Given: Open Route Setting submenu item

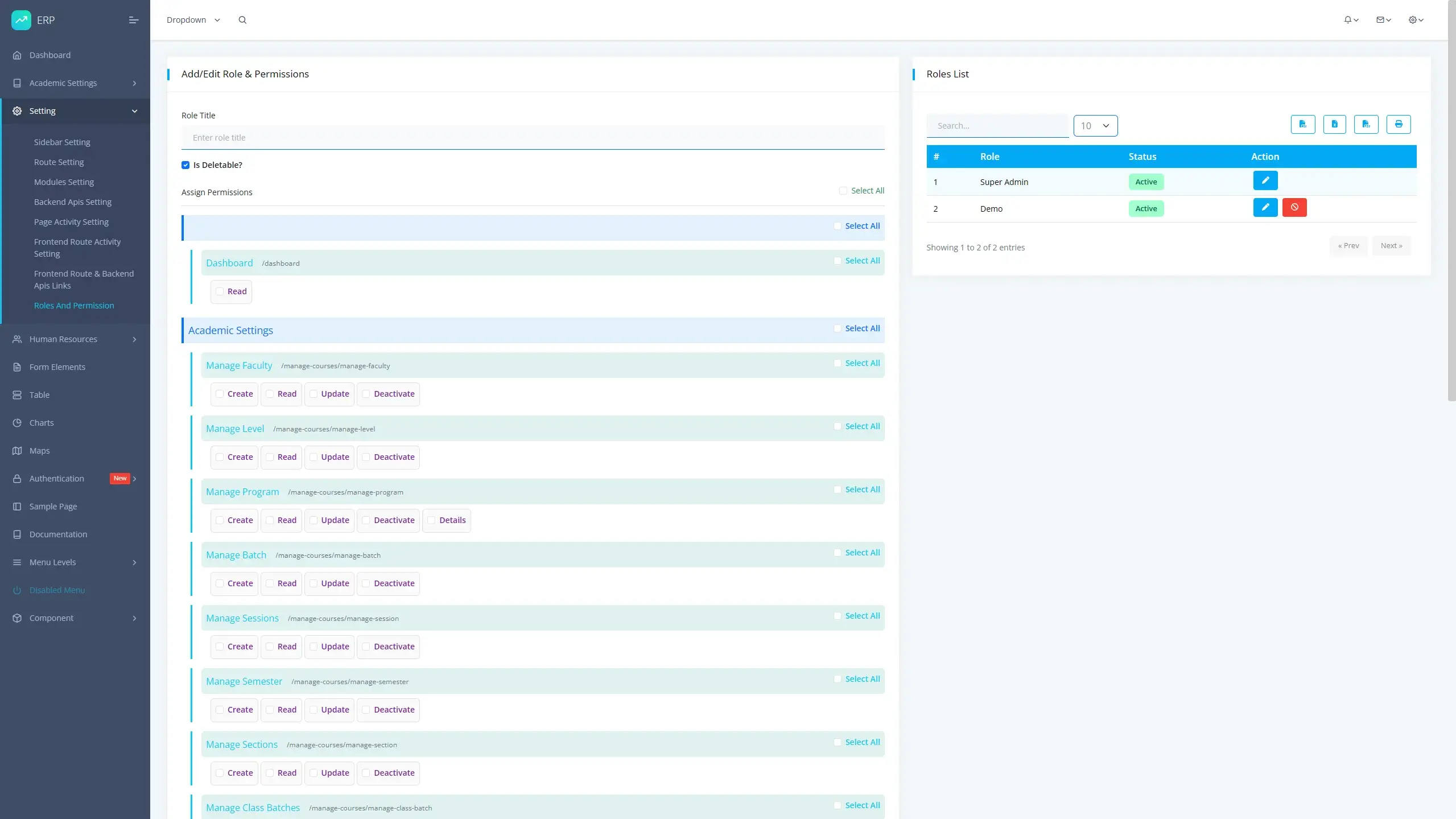Looking at the screenshot, I should pos(59,162).
